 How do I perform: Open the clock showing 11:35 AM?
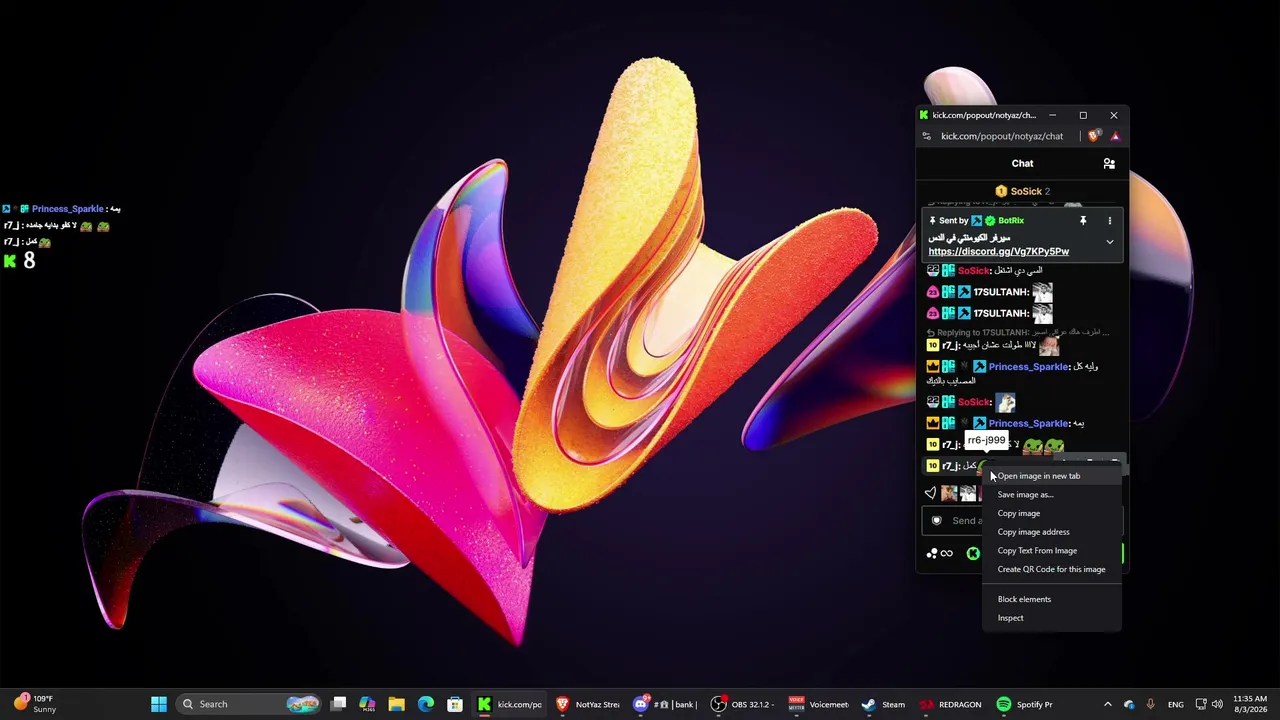point(1250,704)
